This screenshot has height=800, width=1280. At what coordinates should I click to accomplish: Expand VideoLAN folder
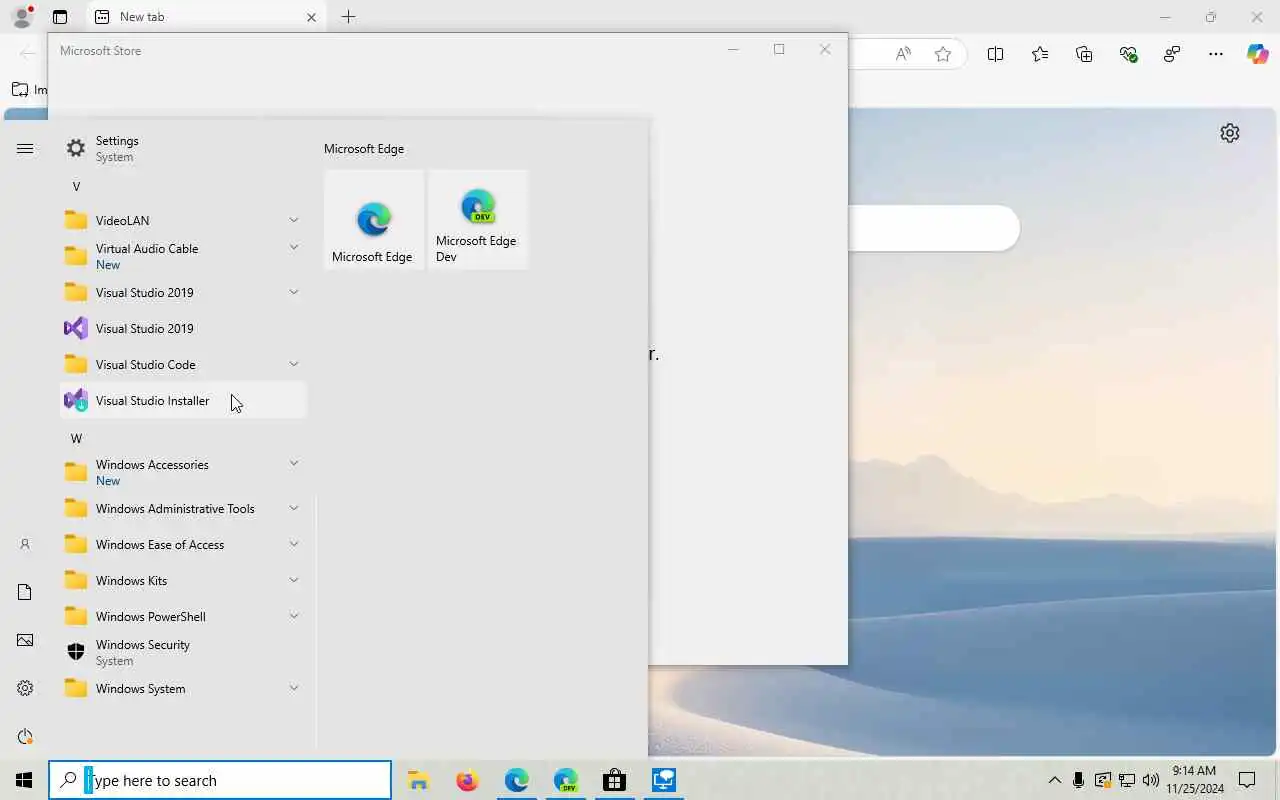294,220
